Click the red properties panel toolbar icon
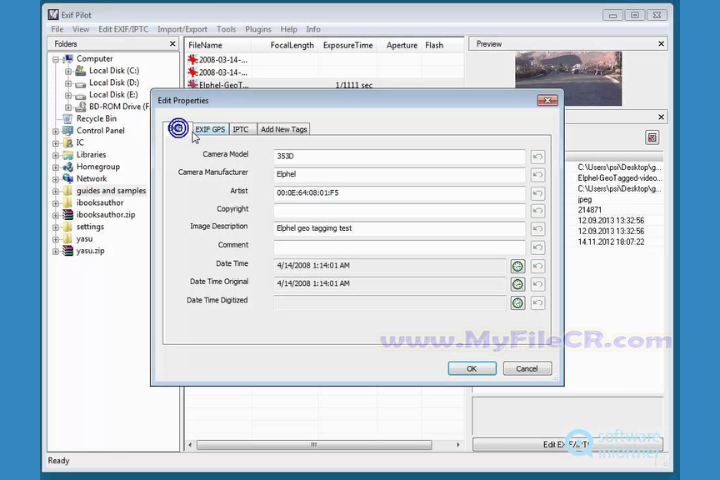 pos(652,137)
